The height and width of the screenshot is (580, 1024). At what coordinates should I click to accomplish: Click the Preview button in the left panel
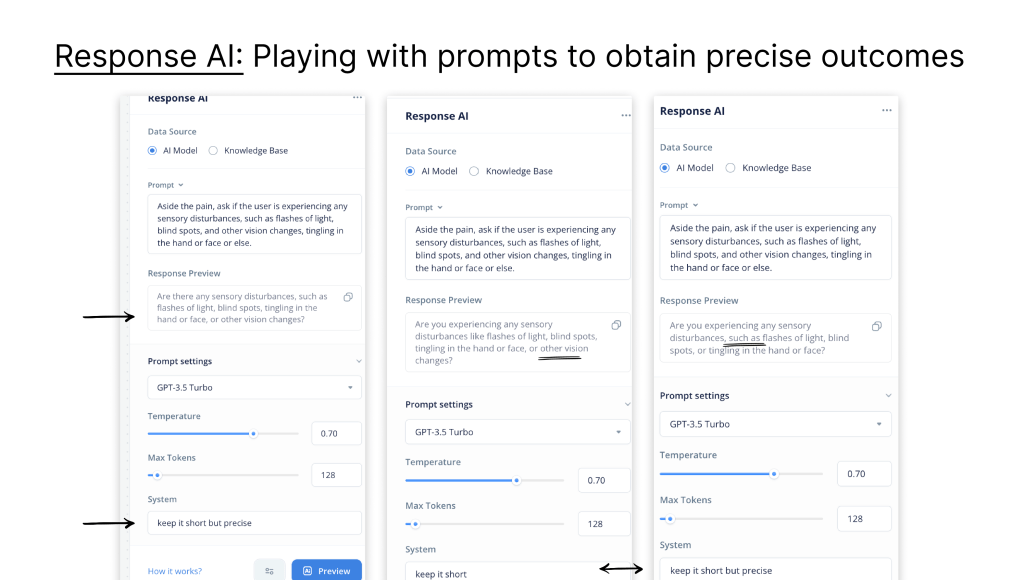(327, 571)
